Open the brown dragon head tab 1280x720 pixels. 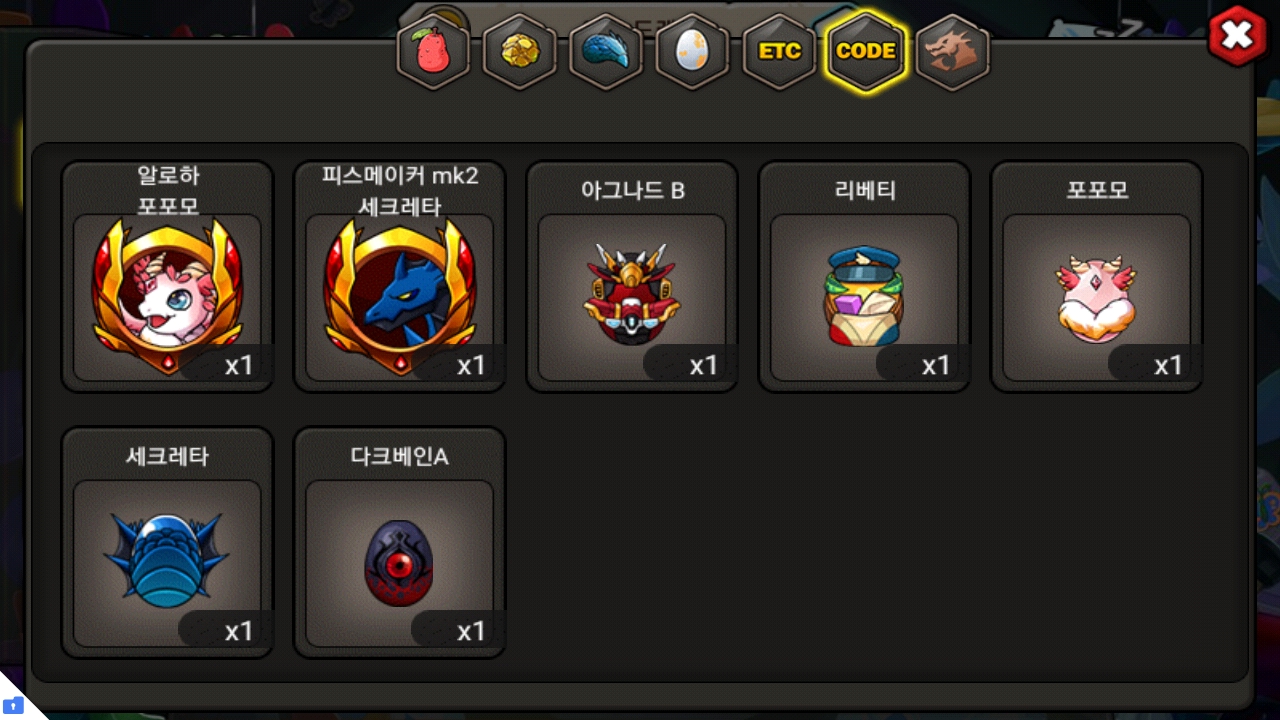coord(952,51)
